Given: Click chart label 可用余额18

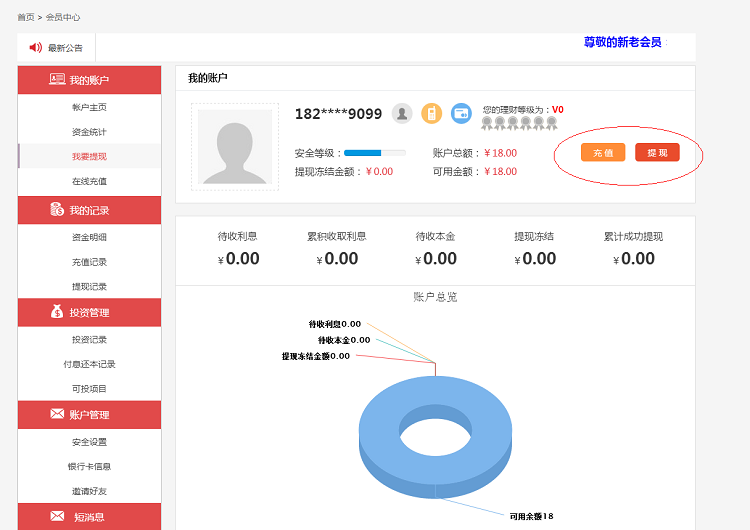Looking at the screenshot, I should tap(531, 516).
